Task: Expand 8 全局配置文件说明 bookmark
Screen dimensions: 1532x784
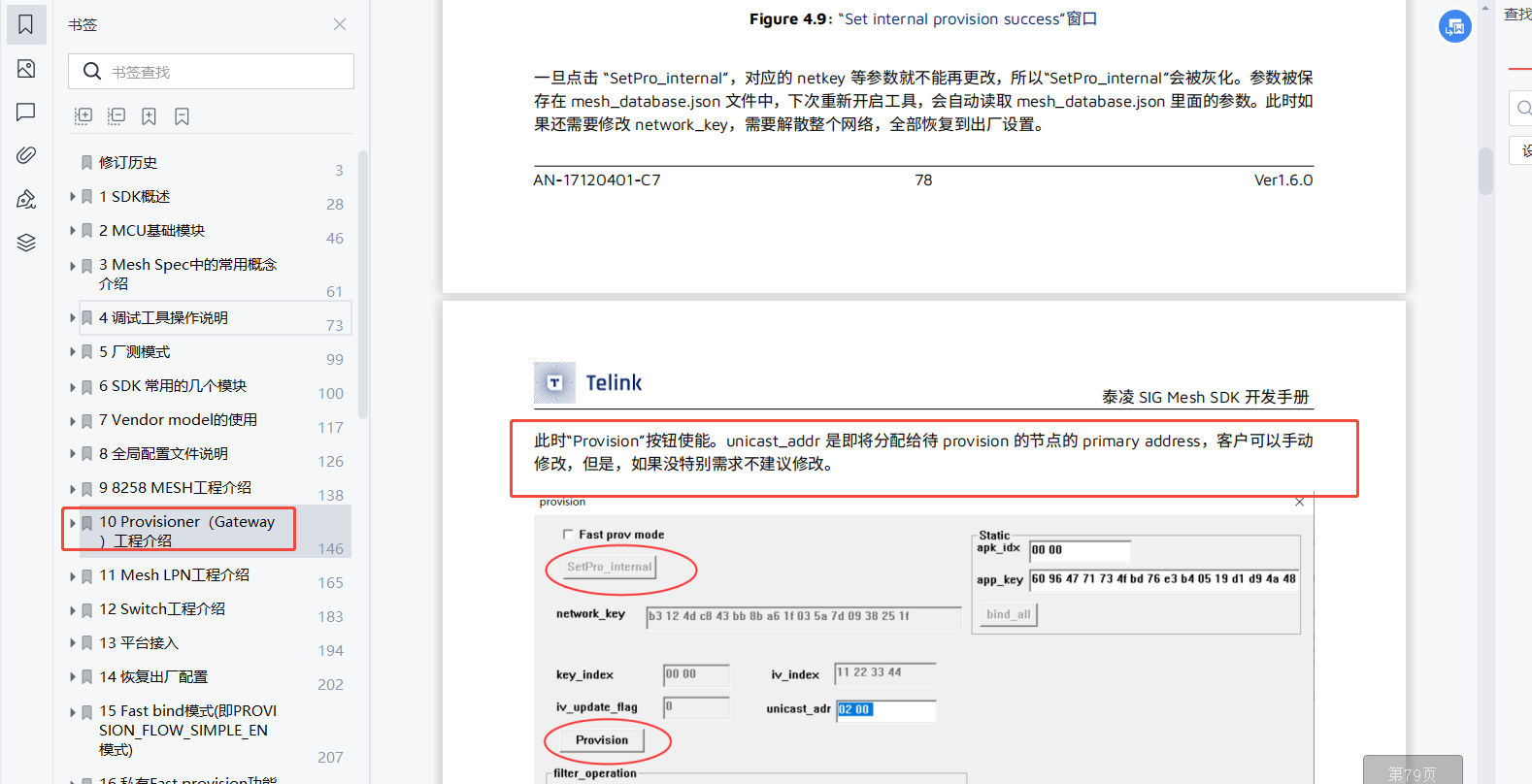Action: [73, 454]
